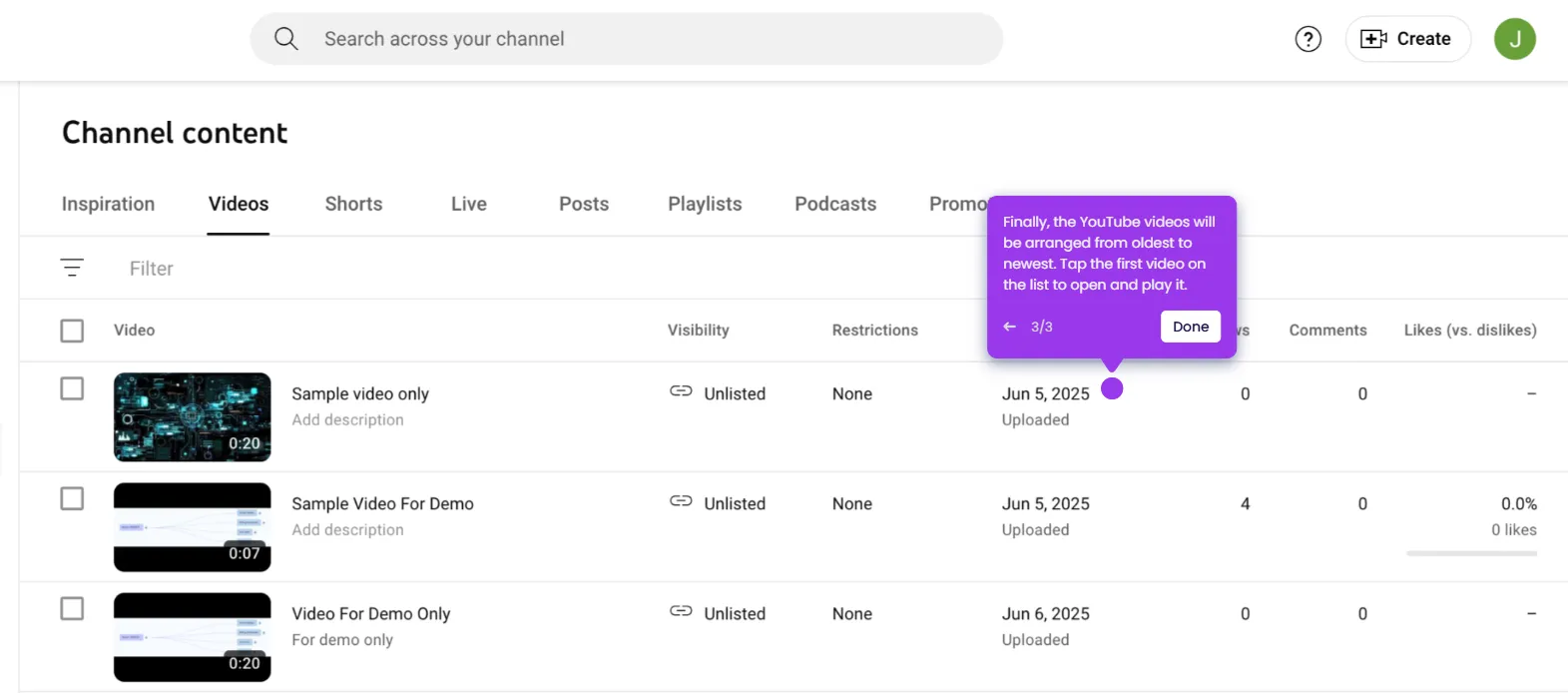Image resolution: width=1568 pixels, height=693 pixels.
Task: Click Unlisted visibility for Sample video only
Action: coord(735,393)
